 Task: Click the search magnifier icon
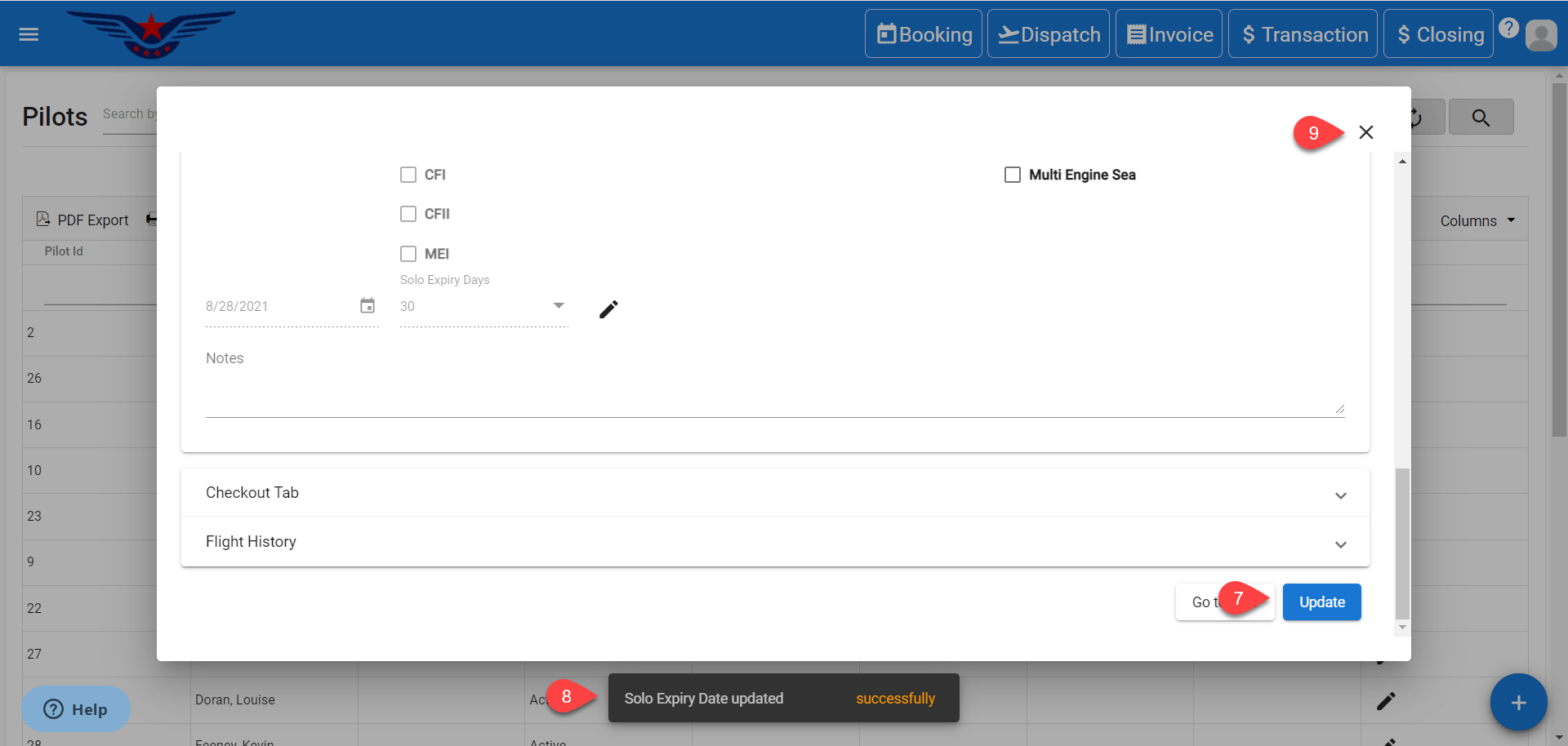point(1480,118)
